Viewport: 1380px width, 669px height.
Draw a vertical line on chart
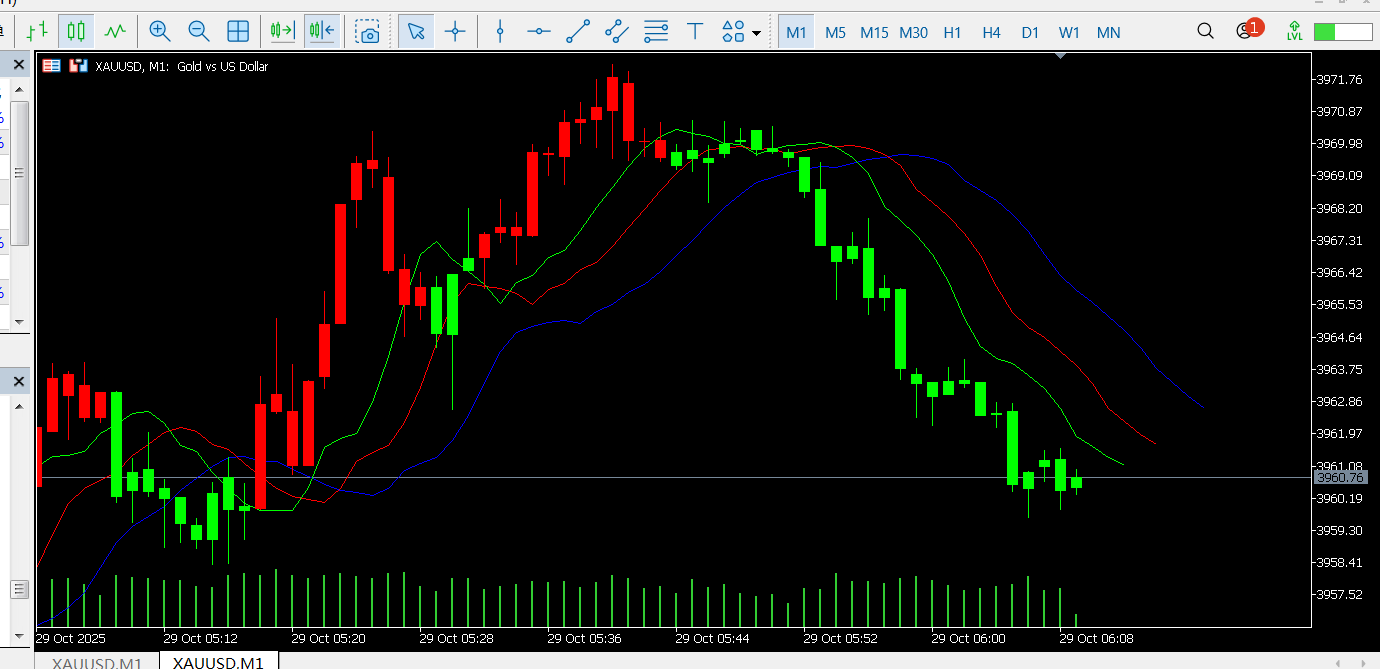[500, 31]
